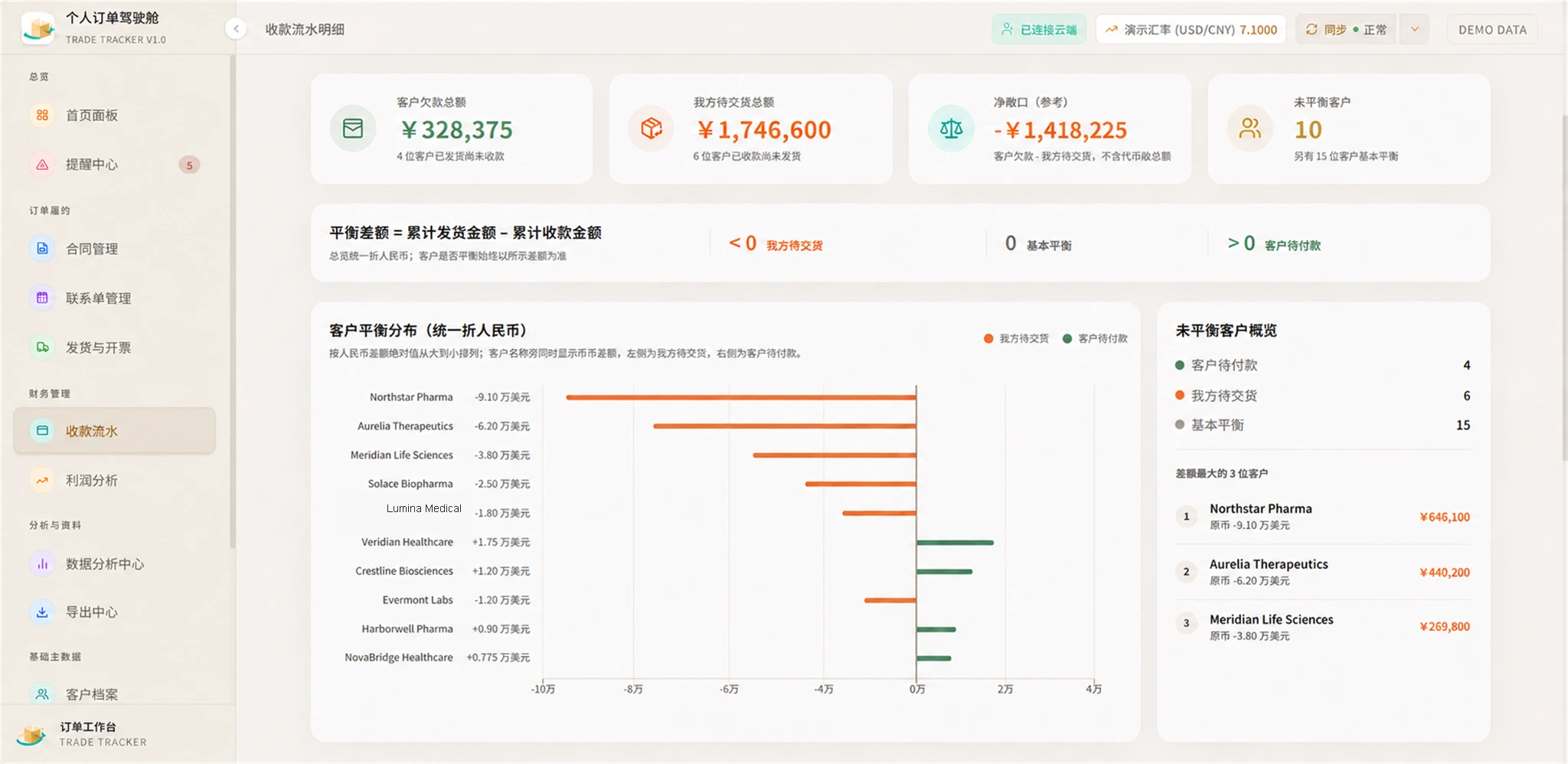1568x764 pixels.
Task: Click the trend arrow icon beside 演示汇率
Action: click(1111, 29)
